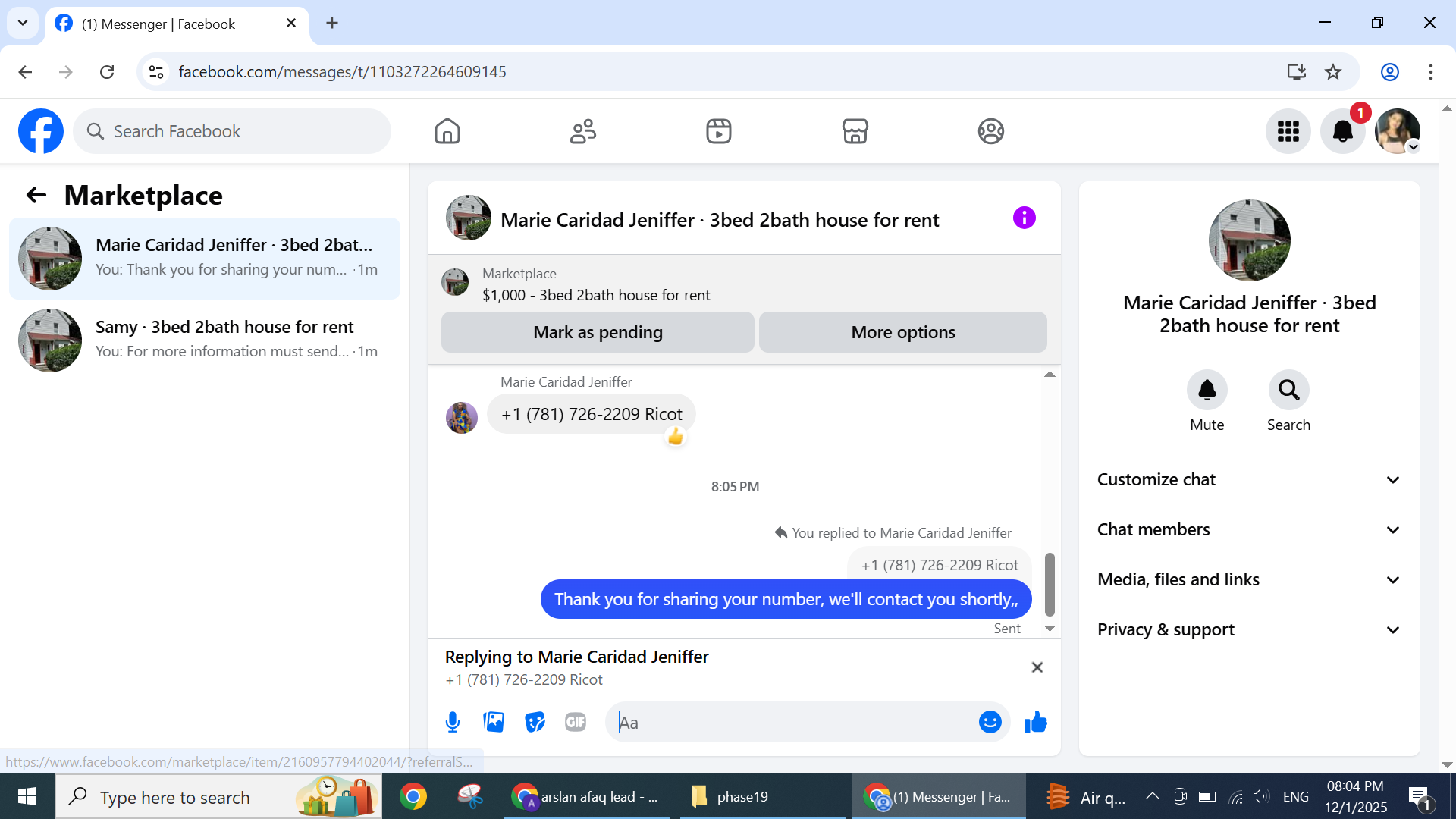Send a thumbs-up like
The height and width of the screenshot is (819, 1456).
[1035, 722]
